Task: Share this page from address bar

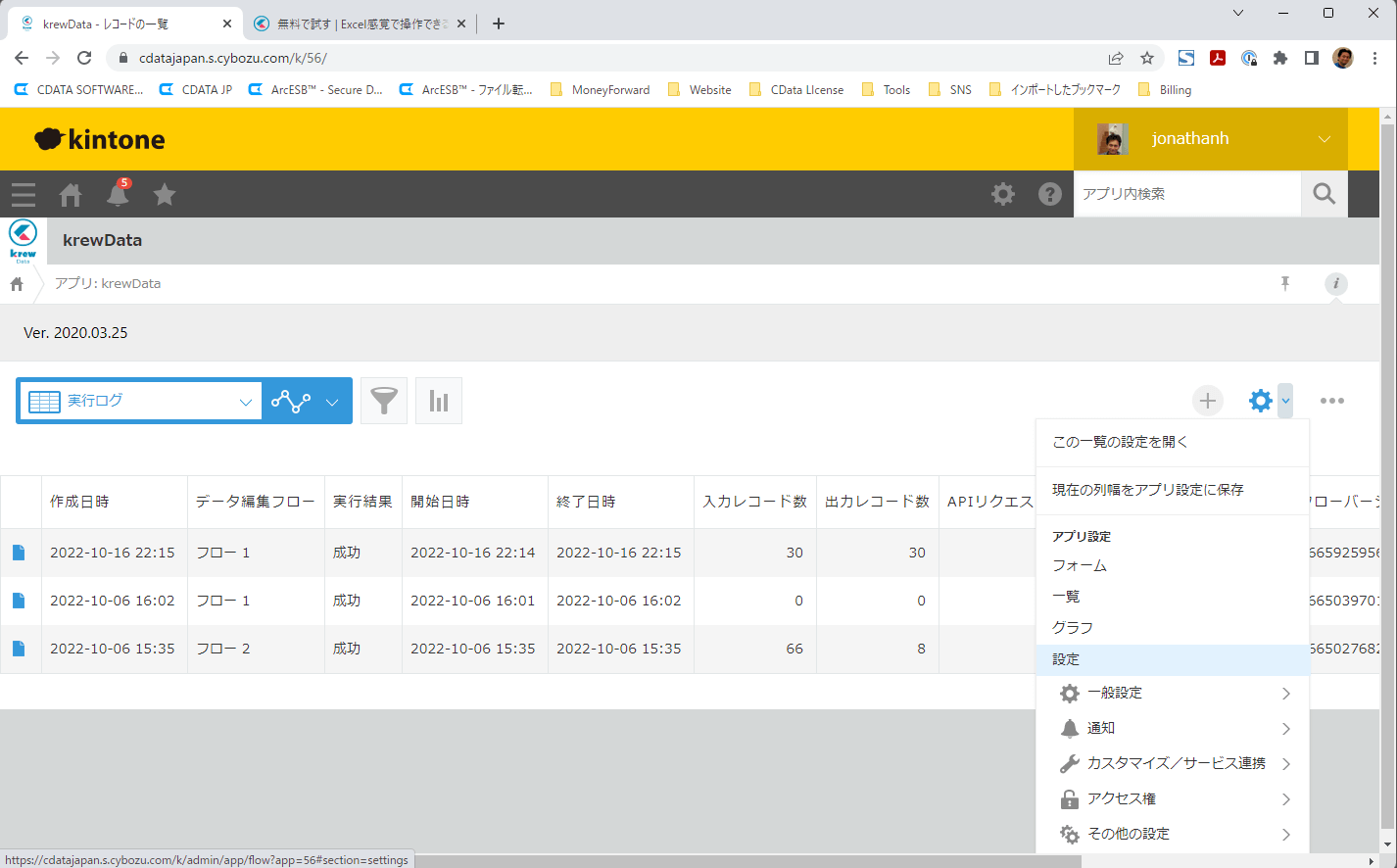Action: coord(1116,58)
